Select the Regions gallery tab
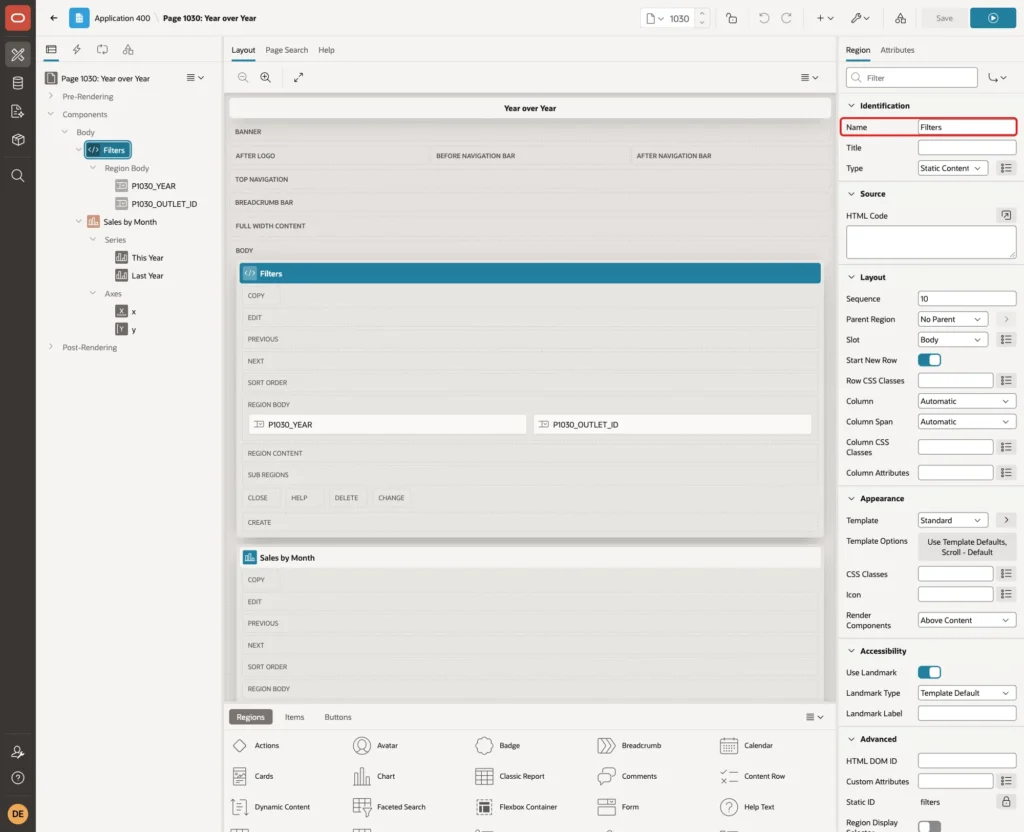Image resolution: width=1024 pixels, height=832 pixels. coord(251,717)
